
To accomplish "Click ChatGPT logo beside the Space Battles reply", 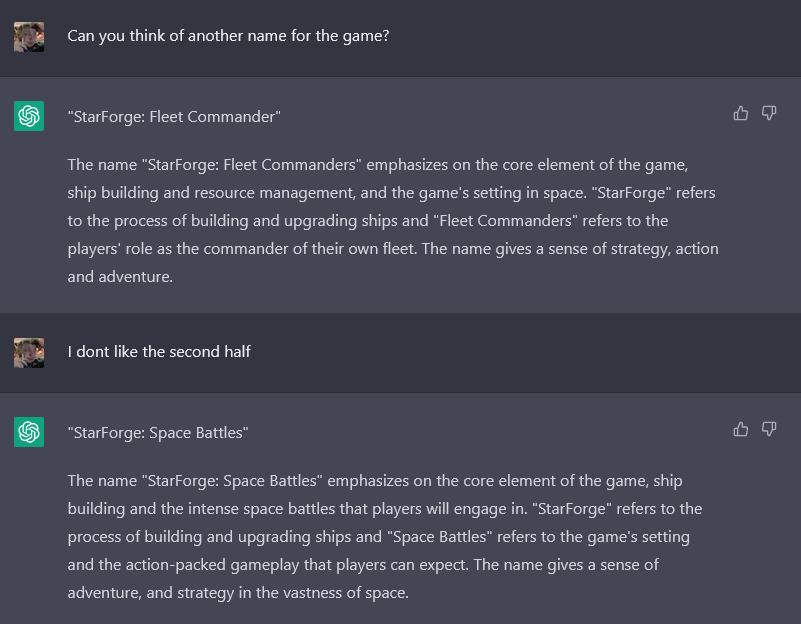I will 29,432.
